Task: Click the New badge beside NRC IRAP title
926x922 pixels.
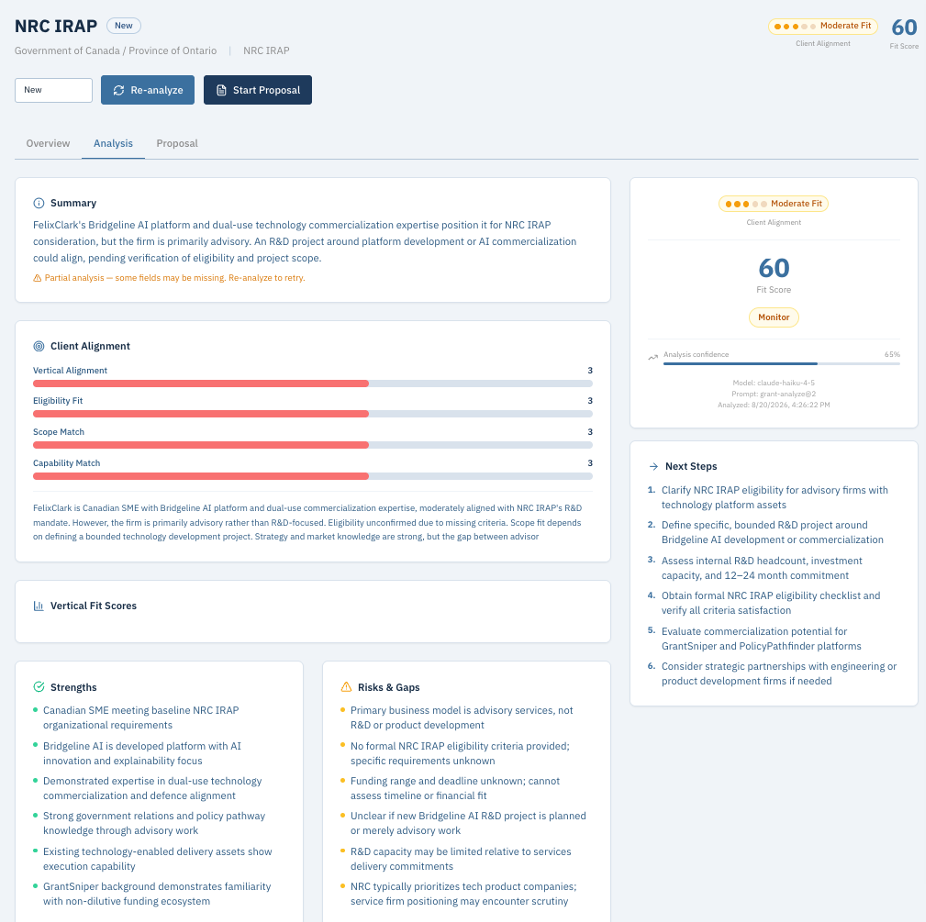Action: [123, 25]
